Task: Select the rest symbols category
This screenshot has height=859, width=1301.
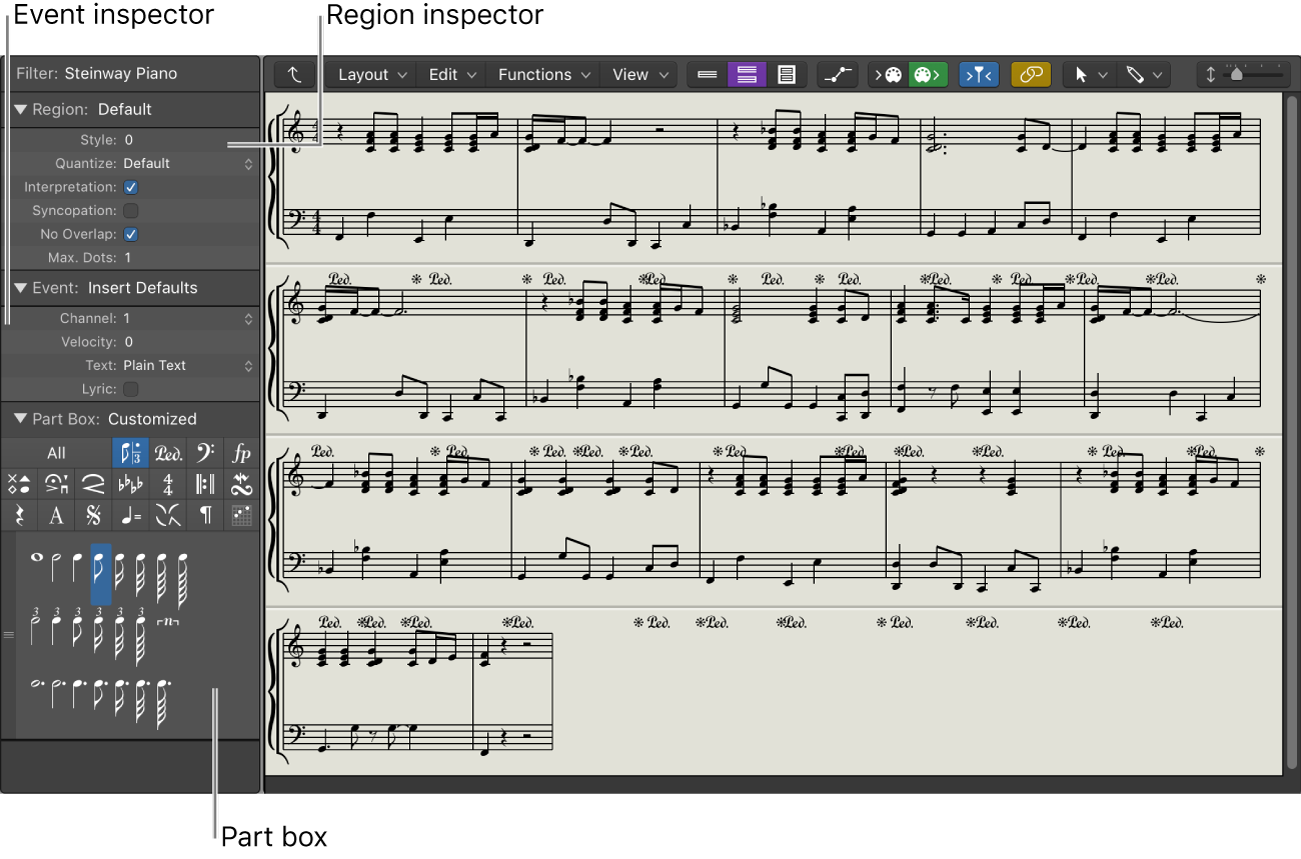Action: [x=18, y=515]
